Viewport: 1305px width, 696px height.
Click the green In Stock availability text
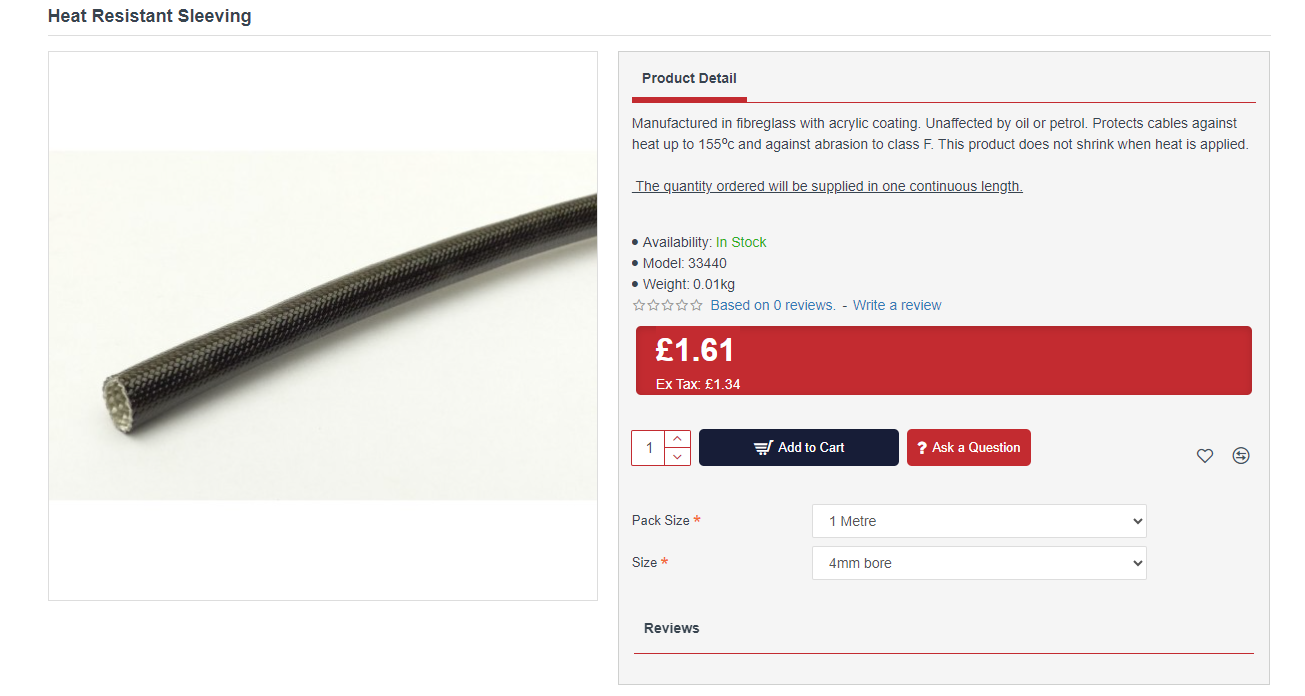click(x=741, y=242)
